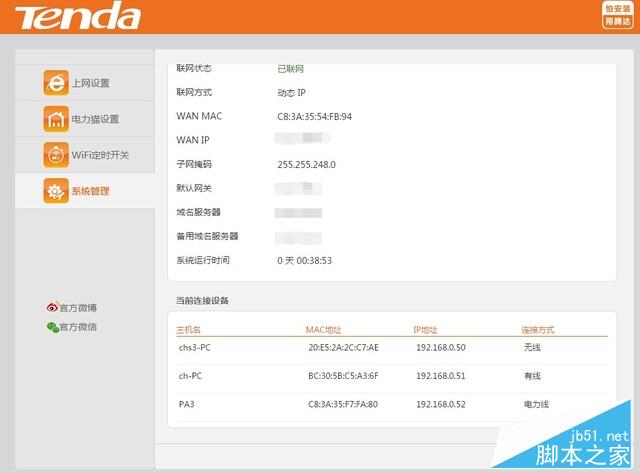Click the blurred default gateway value
This screenshot has width=640, height=473.
298,188
